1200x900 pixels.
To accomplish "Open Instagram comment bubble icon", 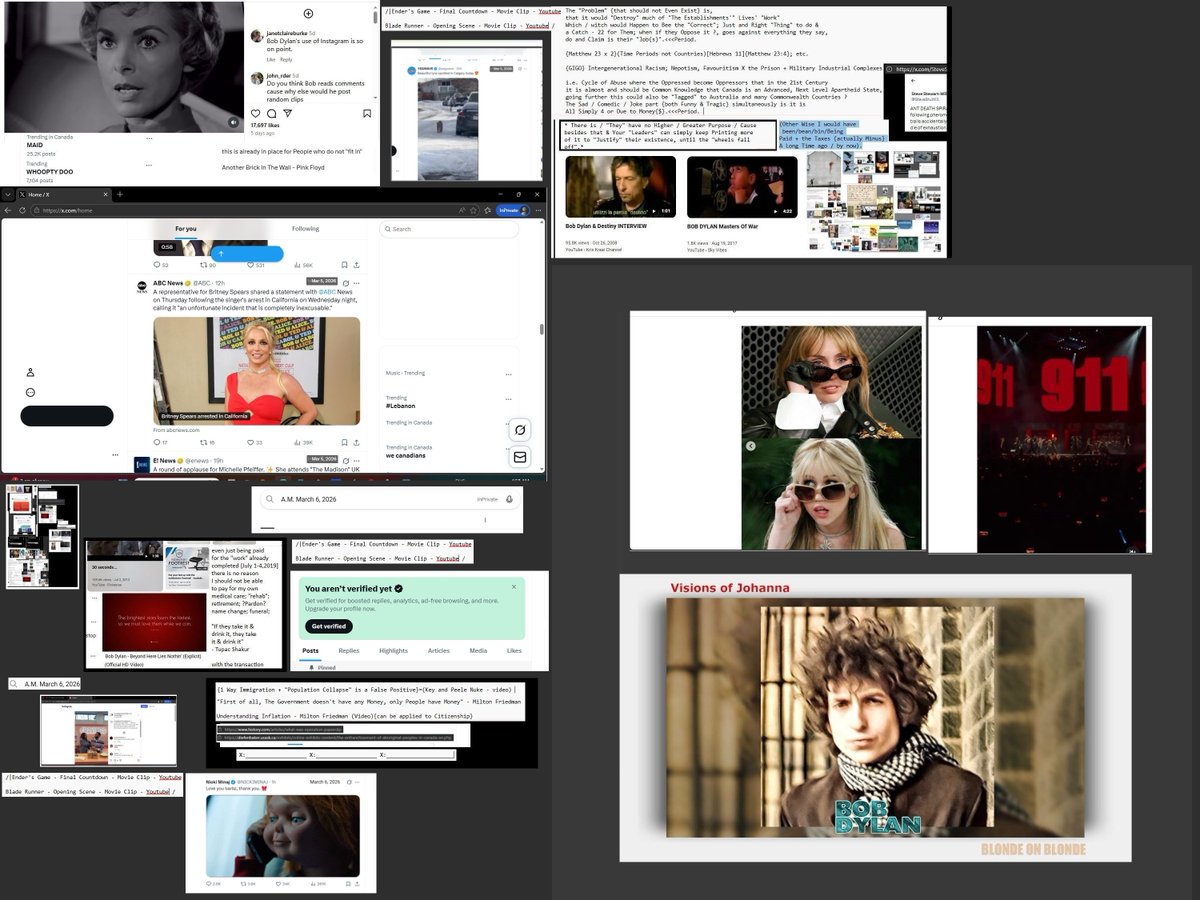I will click(271, 113).
